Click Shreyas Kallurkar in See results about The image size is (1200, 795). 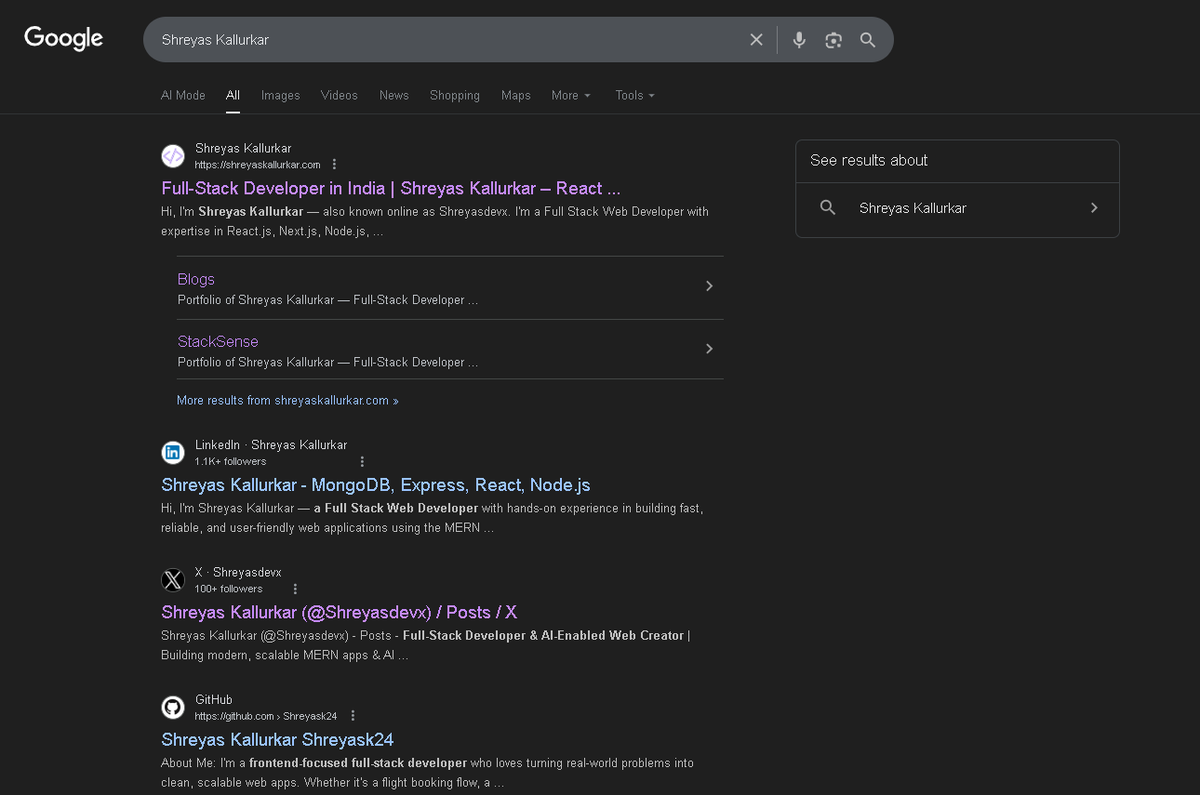tap(913, 208)
